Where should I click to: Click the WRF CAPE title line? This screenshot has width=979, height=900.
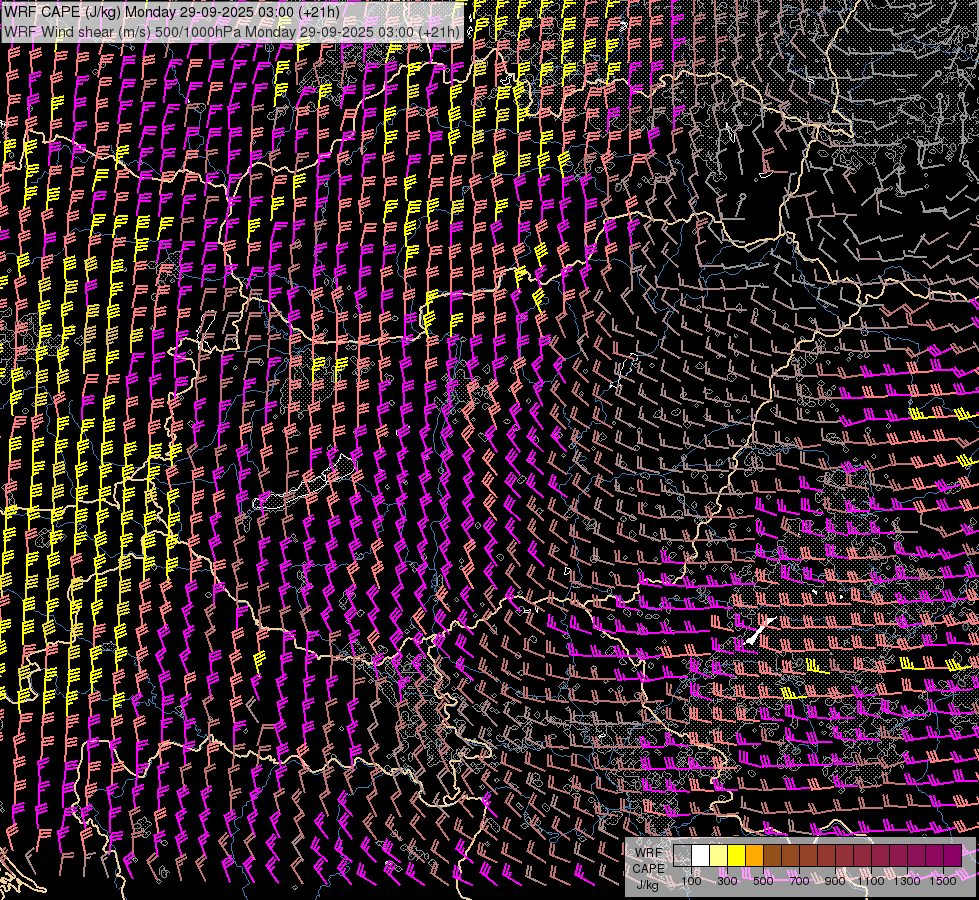[x=171, y=12]
